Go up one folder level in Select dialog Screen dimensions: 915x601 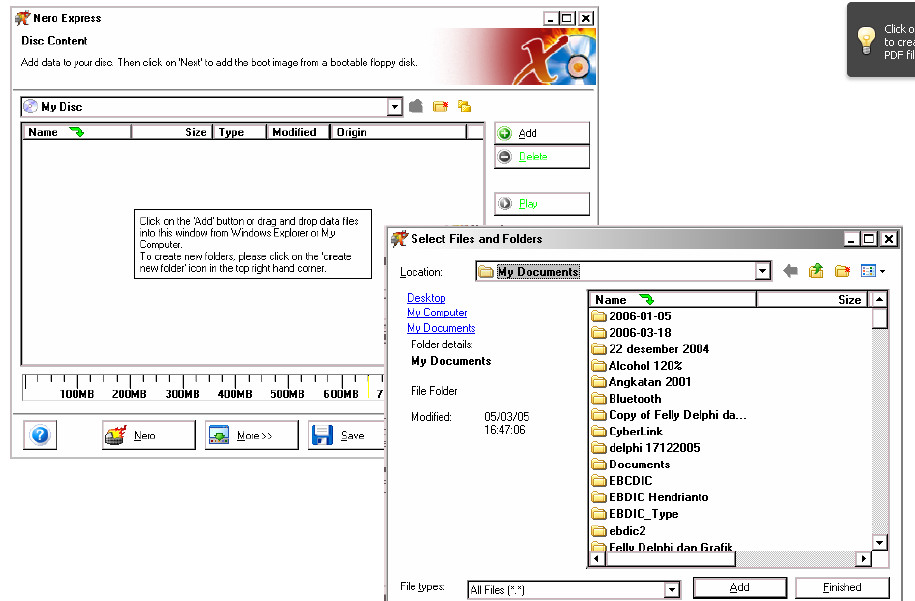coord(814,270)
